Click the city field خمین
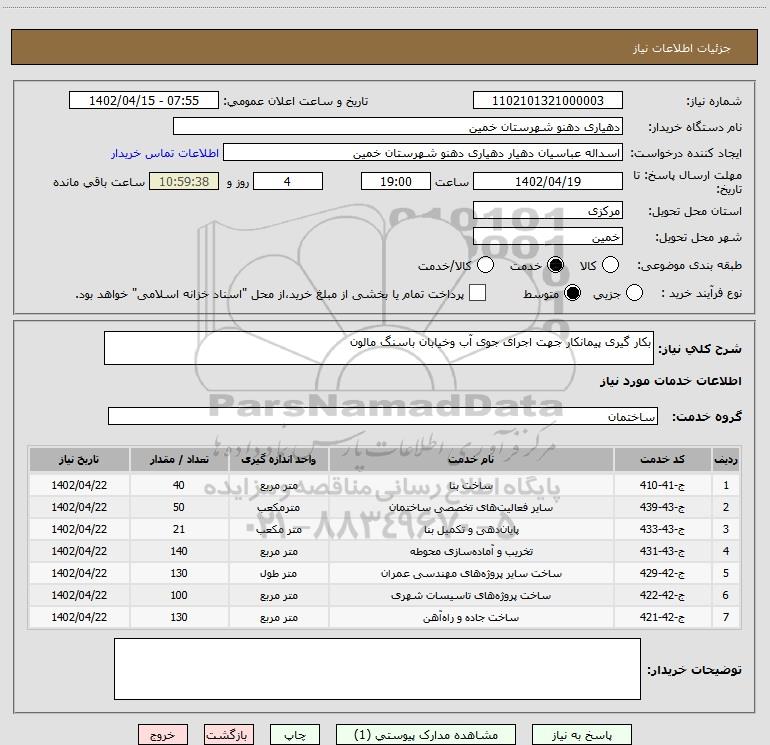Screen dimensions: 770x745 [548, 236]
